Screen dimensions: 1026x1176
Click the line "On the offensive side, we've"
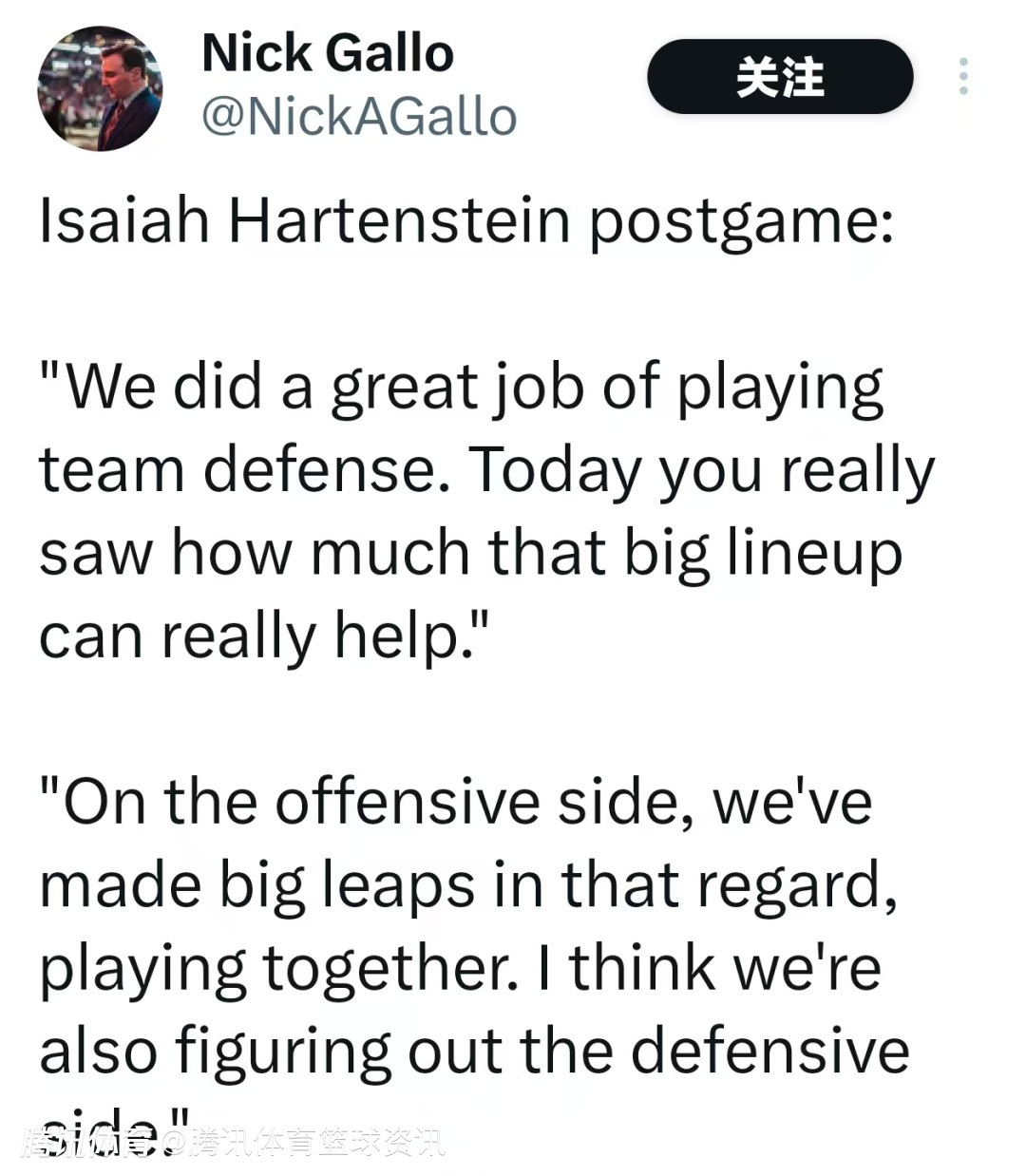click(456, 803)
